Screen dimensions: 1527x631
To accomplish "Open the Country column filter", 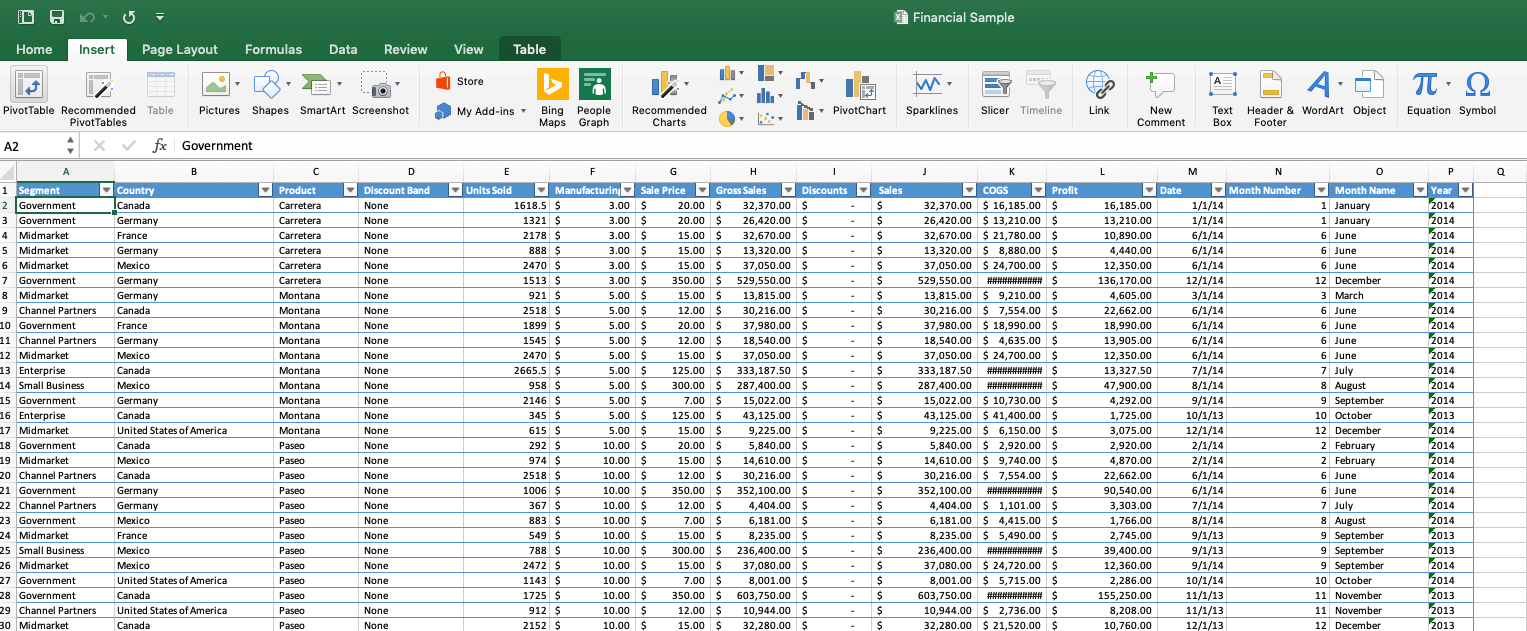I will (265, 189).
